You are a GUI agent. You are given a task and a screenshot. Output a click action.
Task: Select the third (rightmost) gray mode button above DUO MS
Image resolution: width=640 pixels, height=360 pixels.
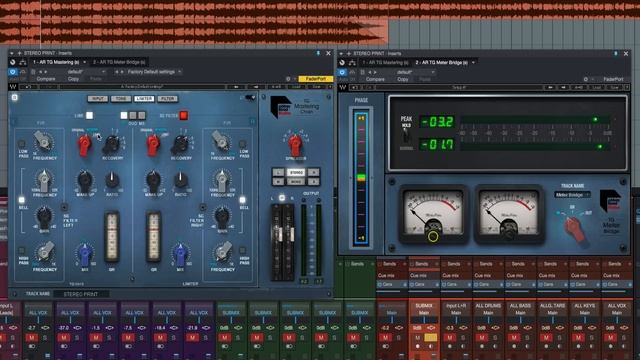point(142,116)
